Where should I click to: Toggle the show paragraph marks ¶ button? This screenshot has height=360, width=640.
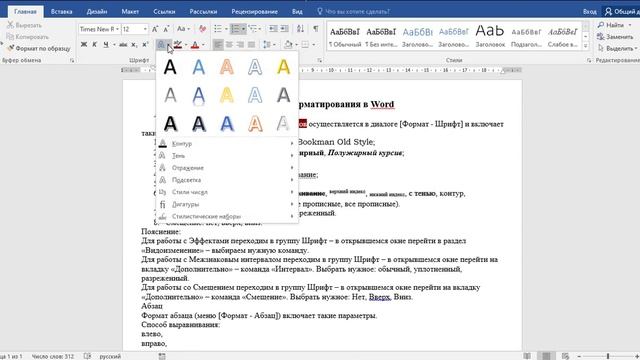(316, 29)
